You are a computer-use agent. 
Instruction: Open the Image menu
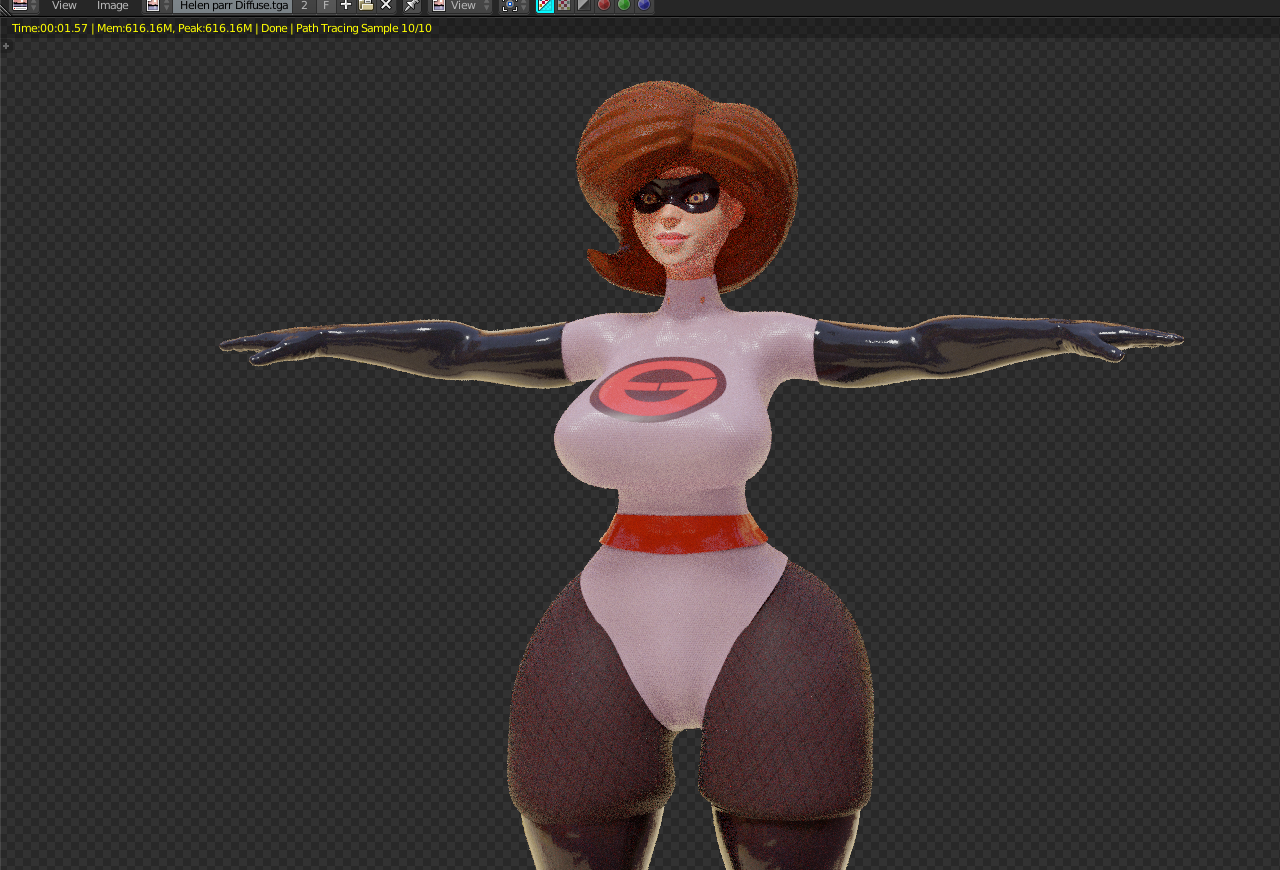click(x=113, y=6)
